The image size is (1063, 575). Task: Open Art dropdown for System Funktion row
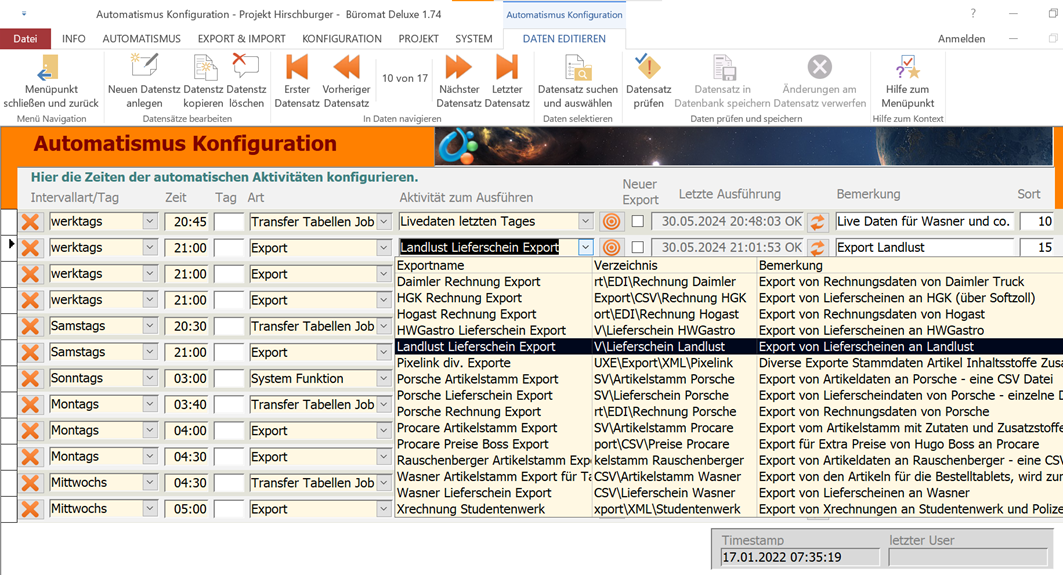[x=383, y=379]
